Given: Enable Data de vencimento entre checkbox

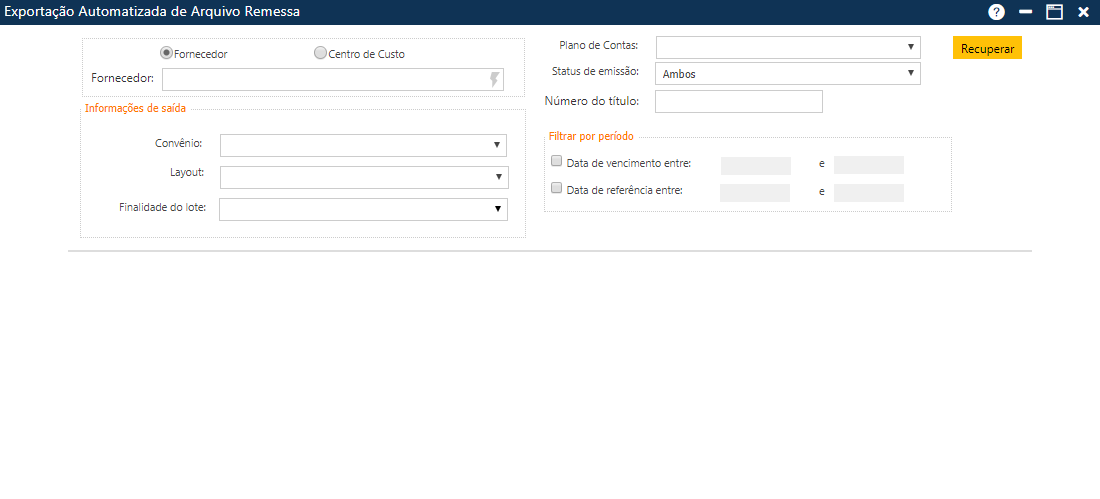Looking at the screenshot, I should click(557, 161).
